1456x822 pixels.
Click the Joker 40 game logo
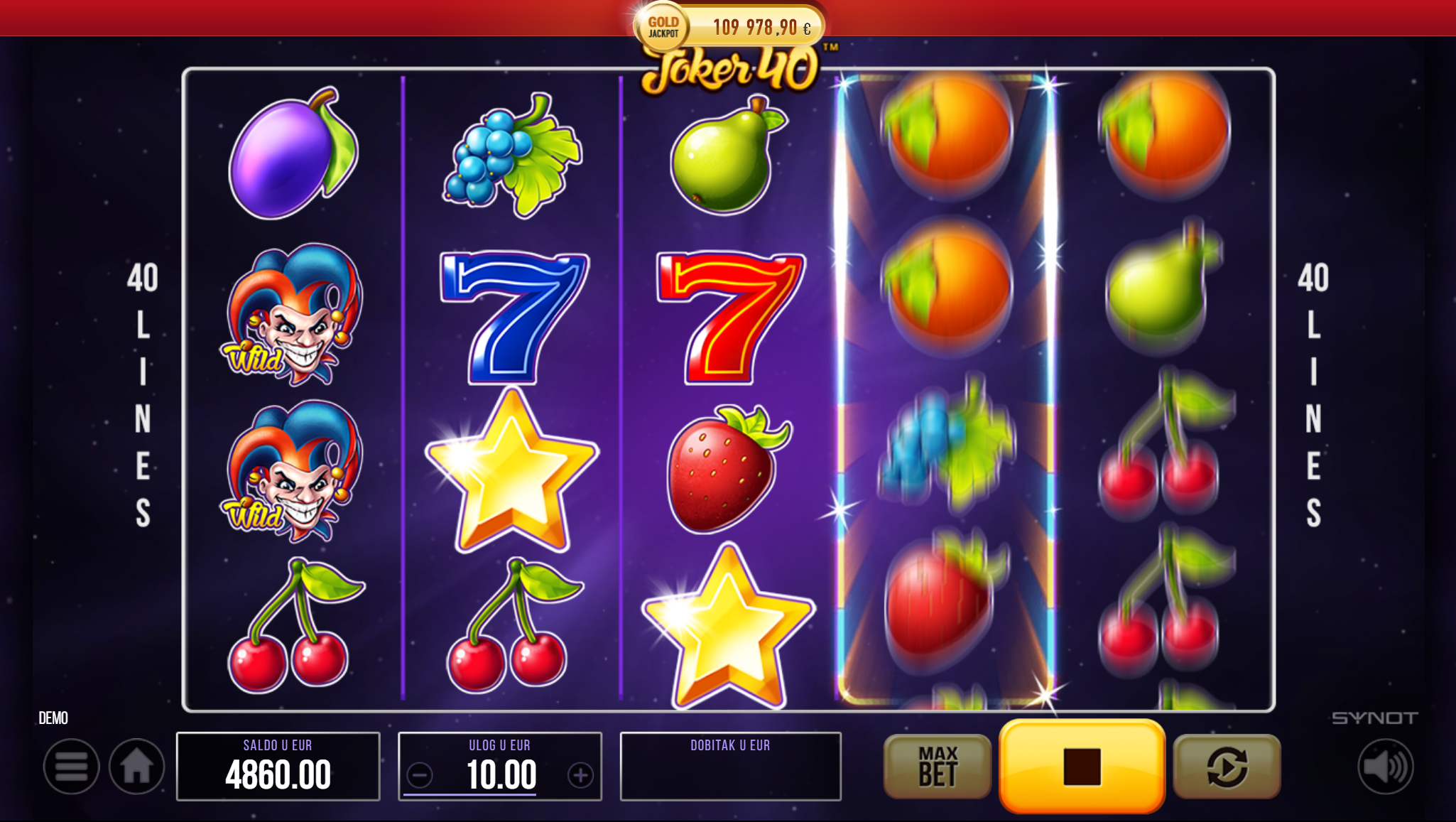(732, 70)
